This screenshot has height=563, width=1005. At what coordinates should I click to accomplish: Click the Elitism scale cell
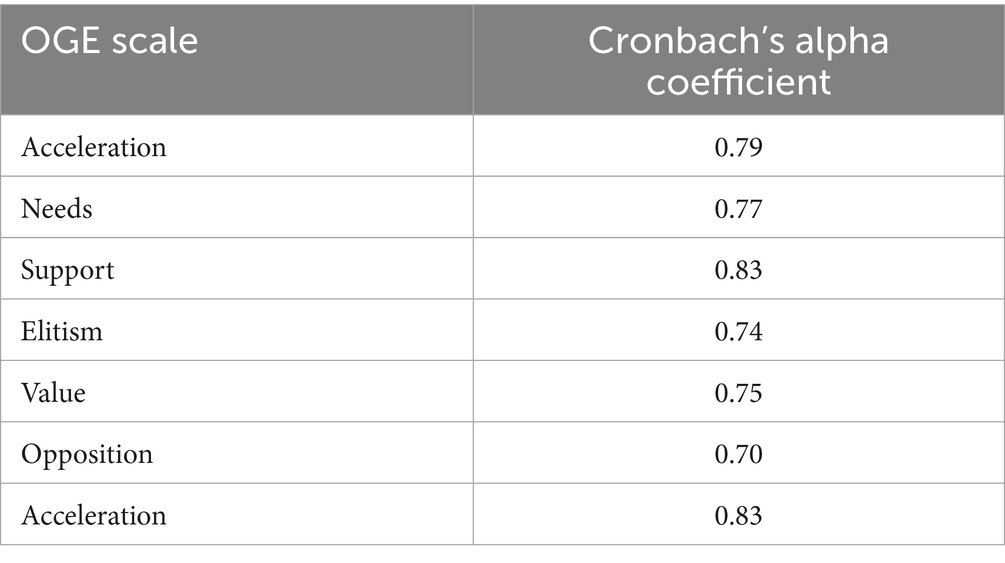(x=62, y=331)
